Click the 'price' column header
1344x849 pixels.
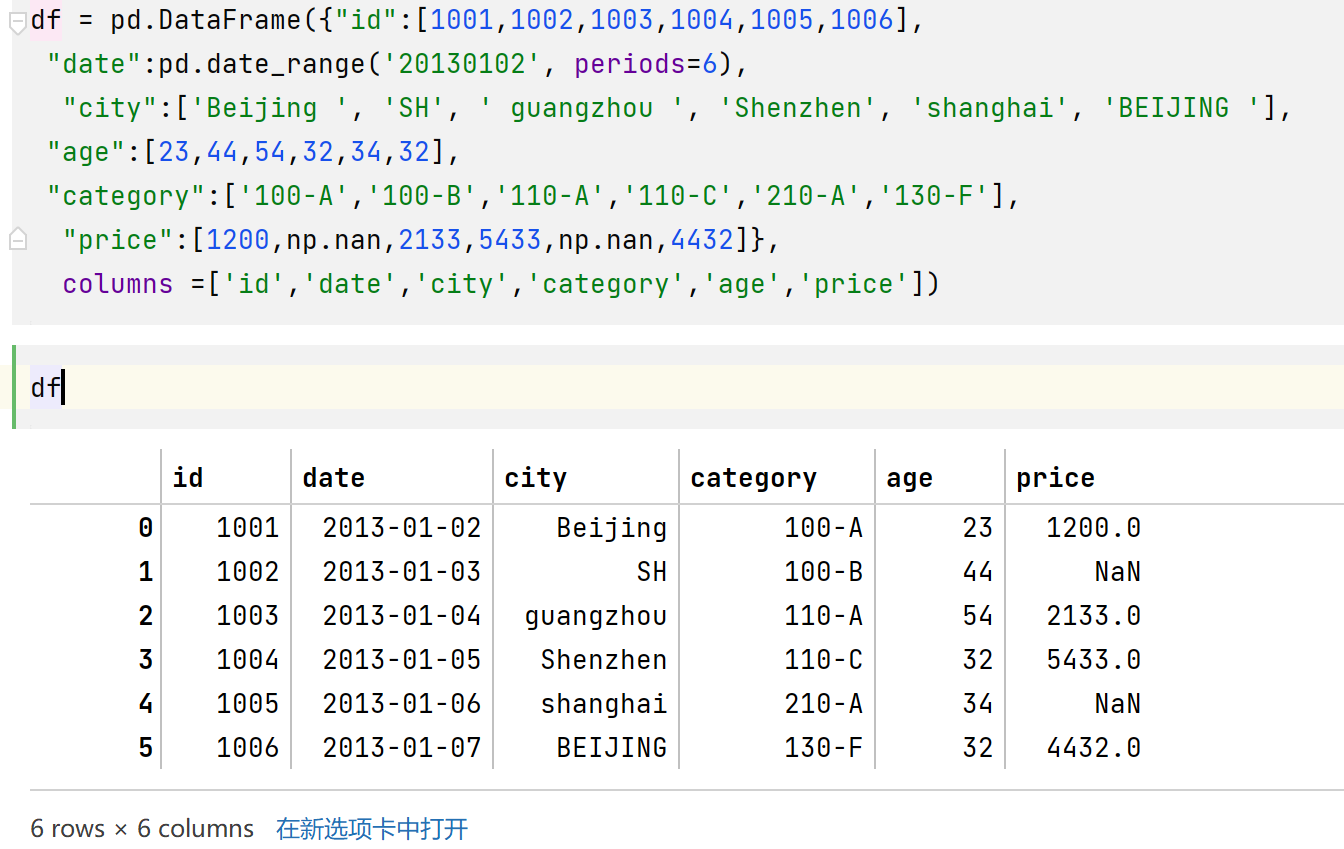(x=1055, y=478)
